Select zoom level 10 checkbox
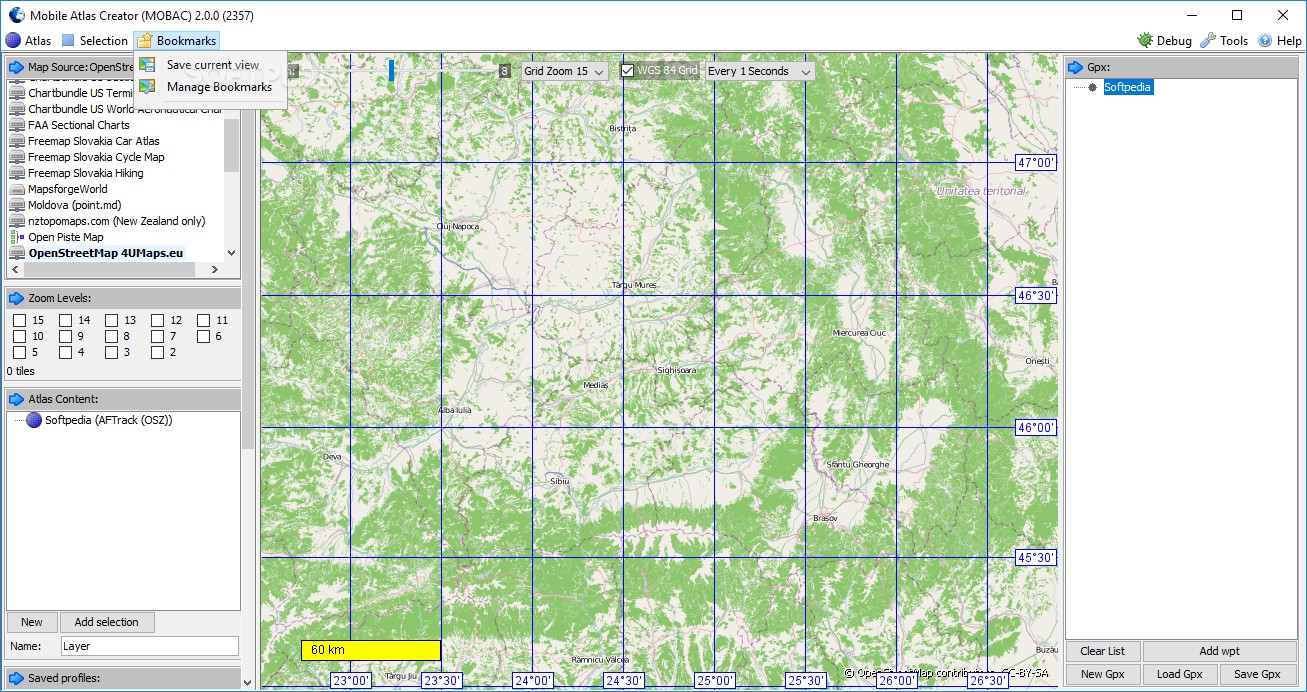 pos(20,336)
